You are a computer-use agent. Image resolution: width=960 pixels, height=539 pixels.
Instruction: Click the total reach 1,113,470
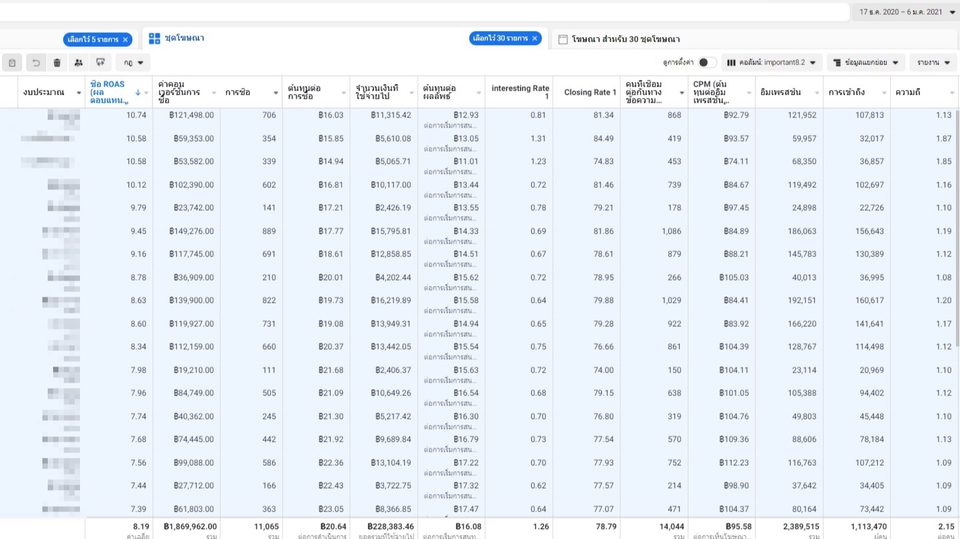pyautogui.click(x=868, y=526)
